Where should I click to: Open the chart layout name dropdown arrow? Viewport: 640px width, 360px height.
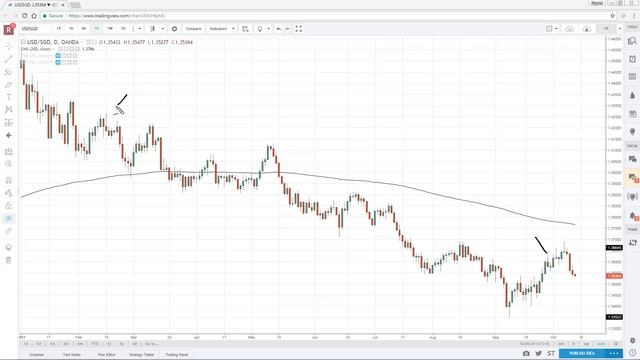click(620, 29)
